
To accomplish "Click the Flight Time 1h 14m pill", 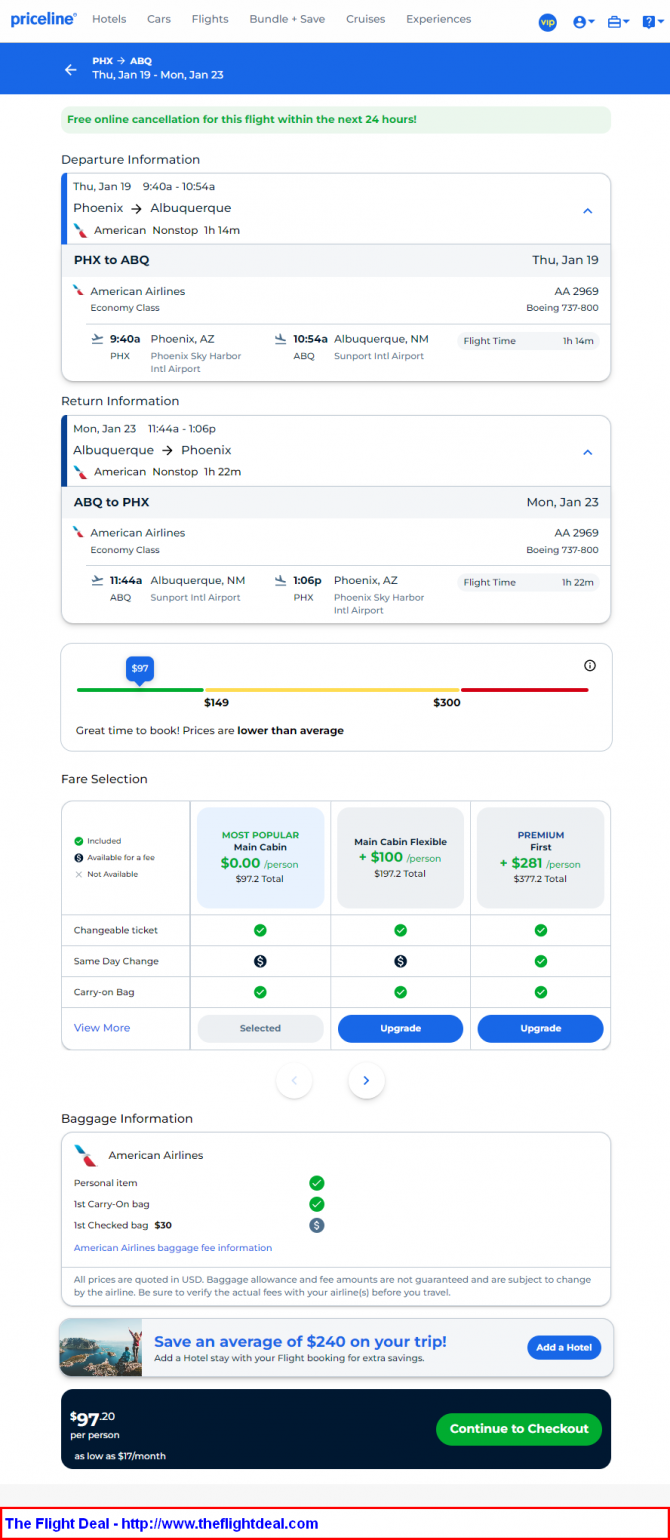I will [528, 341].
